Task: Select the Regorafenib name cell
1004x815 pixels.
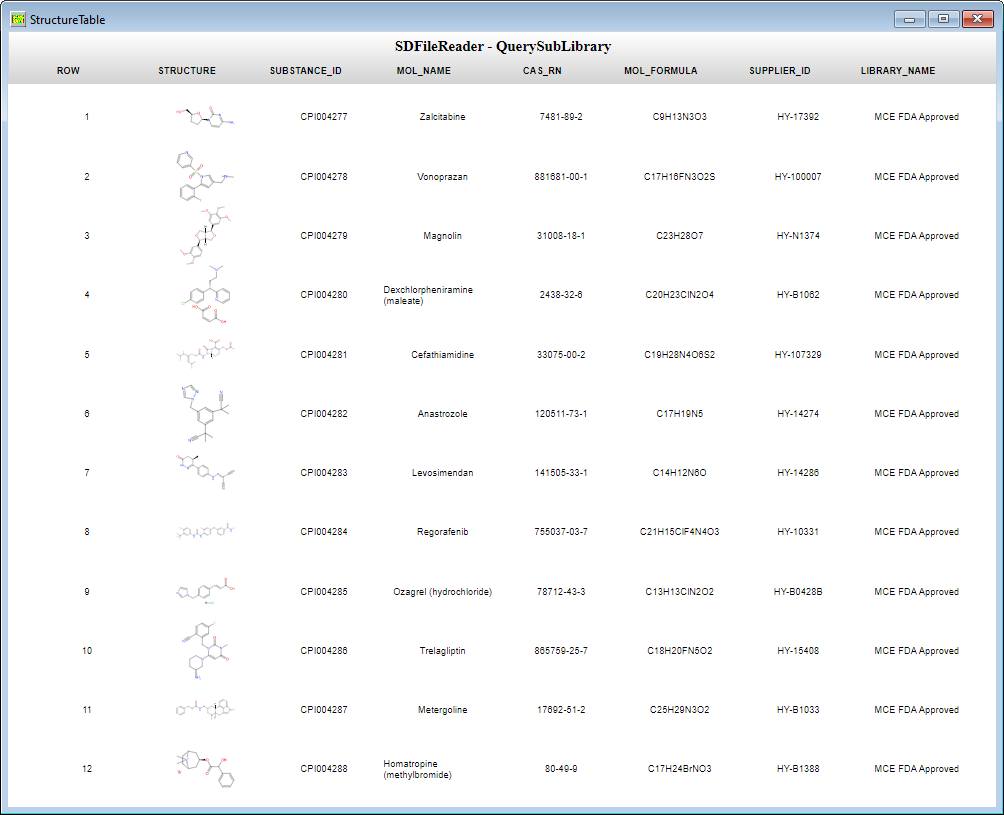Action: (442, 532)
